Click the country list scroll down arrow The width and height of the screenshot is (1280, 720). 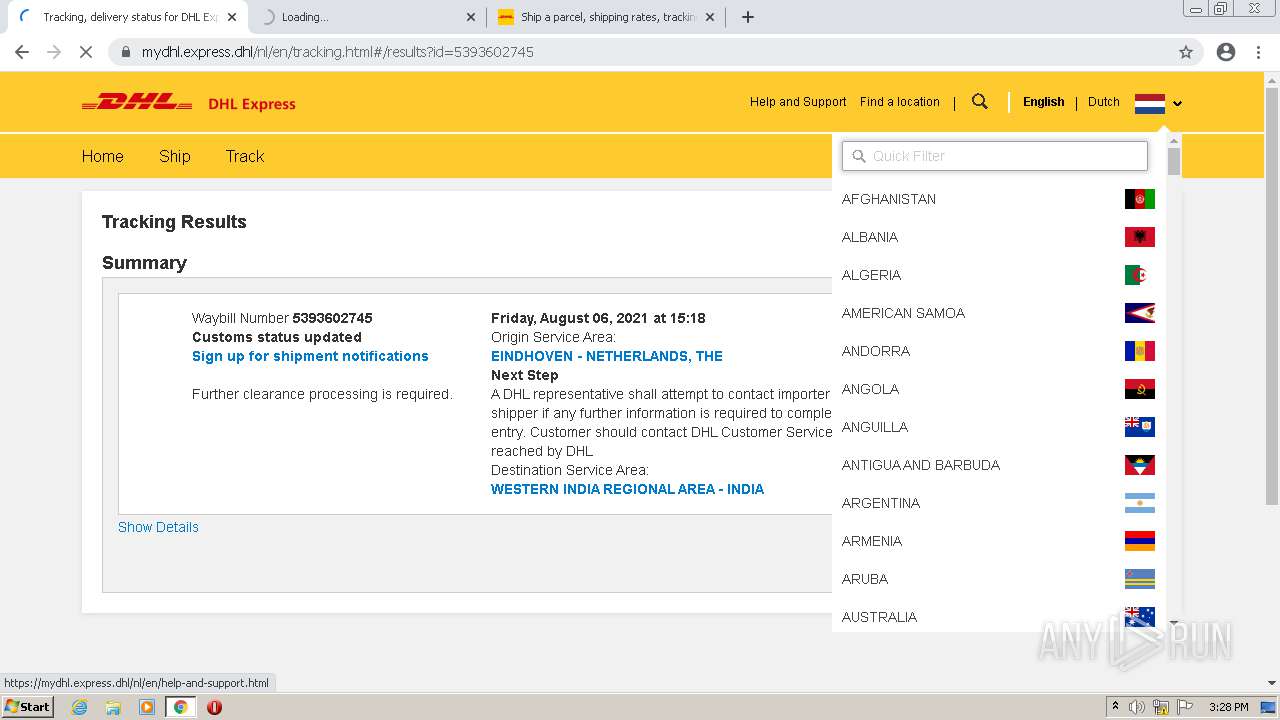[1174, 623]
